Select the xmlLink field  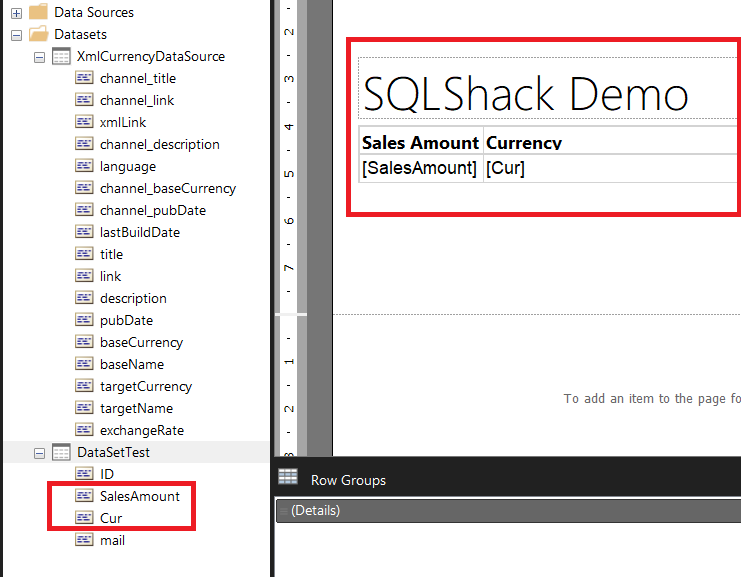point(123,122)
